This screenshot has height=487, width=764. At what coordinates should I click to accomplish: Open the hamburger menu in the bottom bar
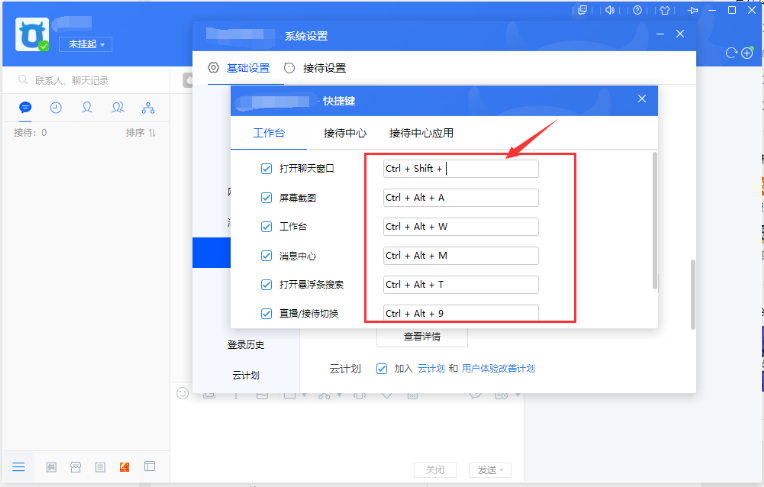19,467
